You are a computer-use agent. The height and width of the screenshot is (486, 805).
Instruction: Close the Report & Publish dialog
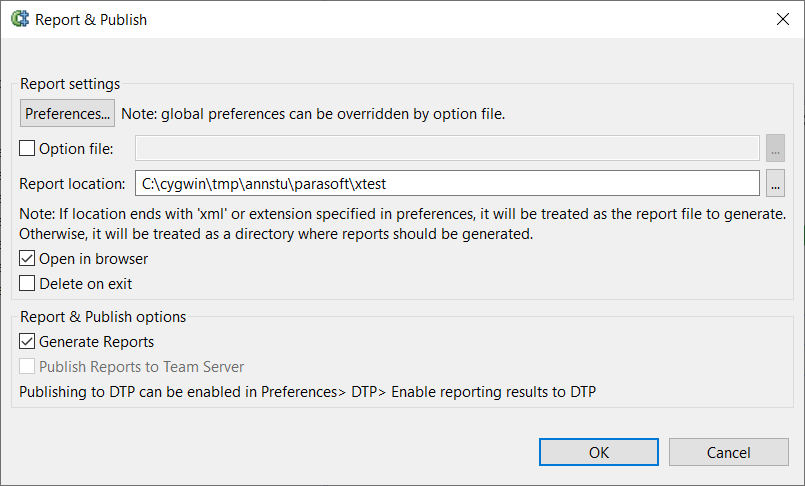coord(782,19)
